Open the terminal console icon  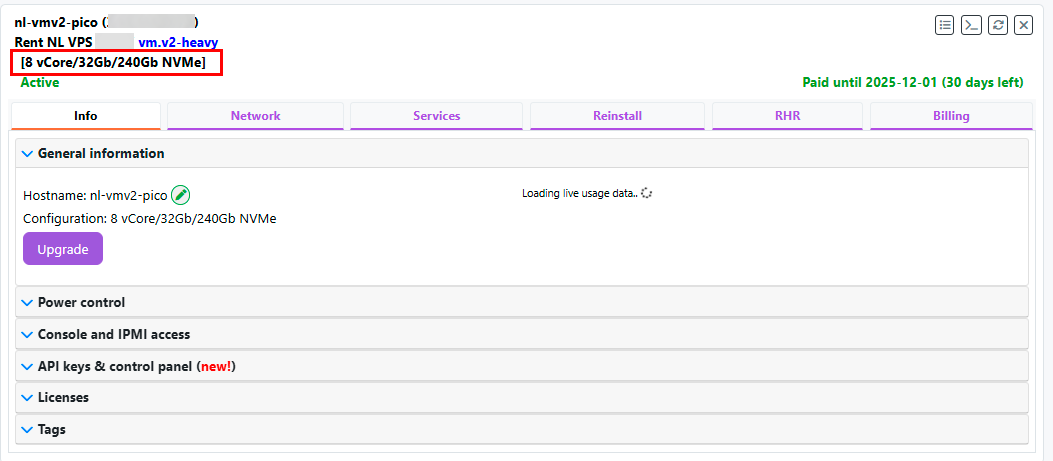coord(971,26)
